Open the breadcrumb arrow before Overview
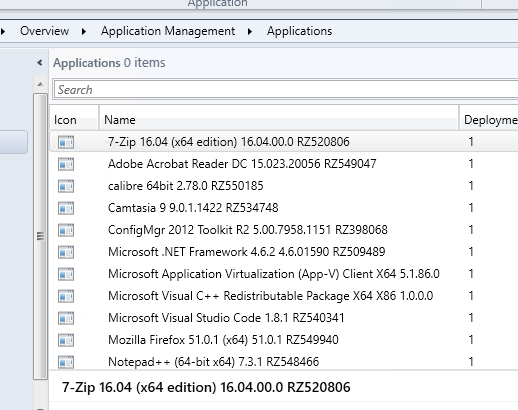The image size is (518, 410). click(x=3, y=31)
